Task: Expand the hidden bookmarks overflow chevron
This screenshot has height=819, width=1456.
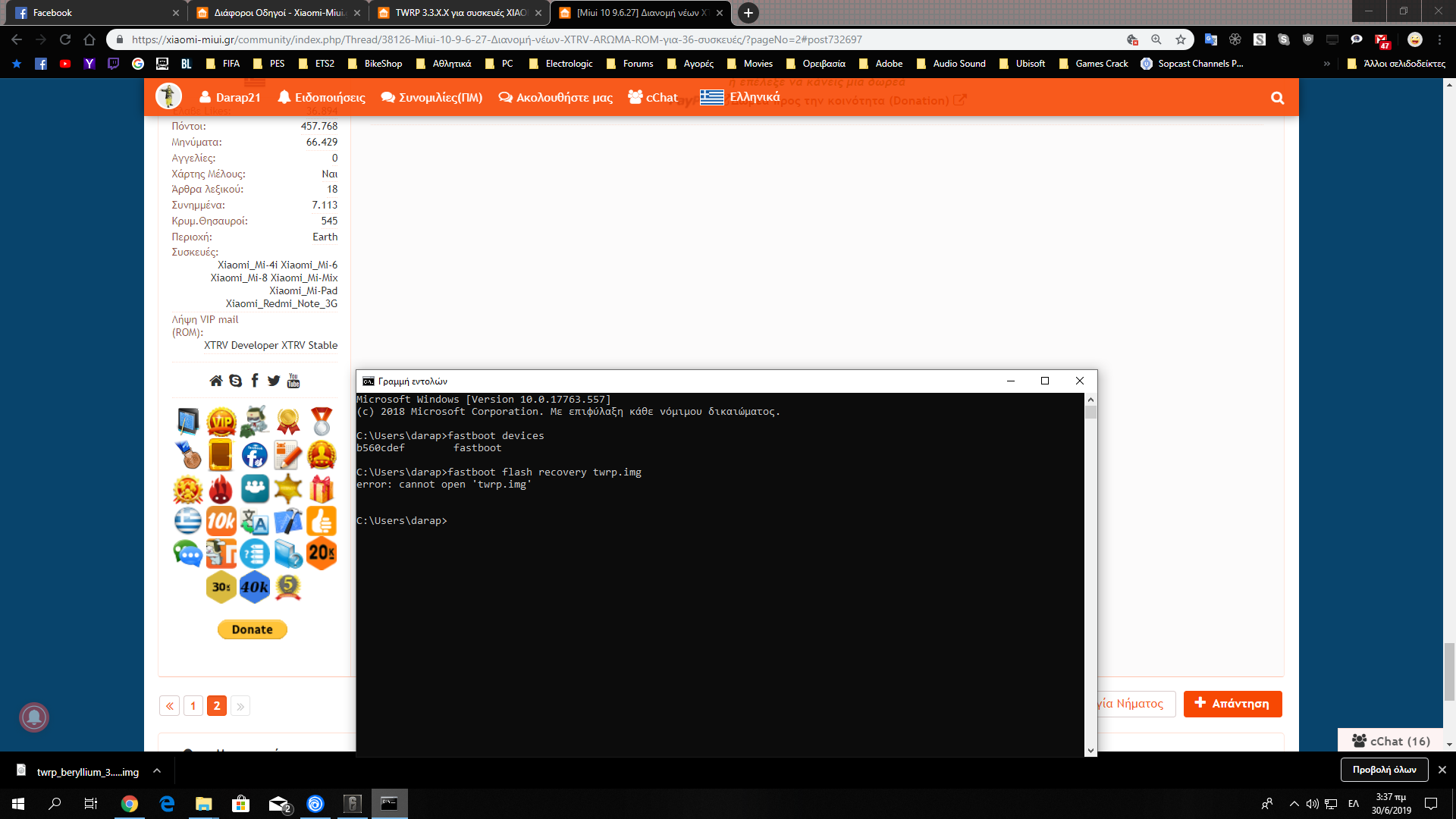Action: coord(1326,64)
